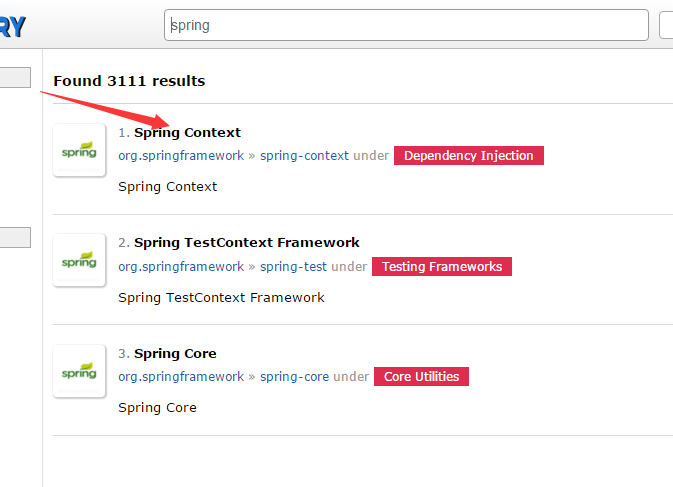Click the Dependency Injection category tag
673x487 pixels.
469,155
